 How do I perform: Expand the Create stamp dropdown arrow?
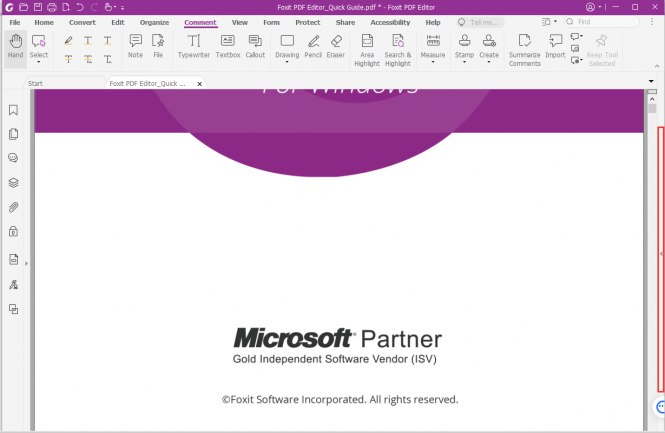coord(489,62)
